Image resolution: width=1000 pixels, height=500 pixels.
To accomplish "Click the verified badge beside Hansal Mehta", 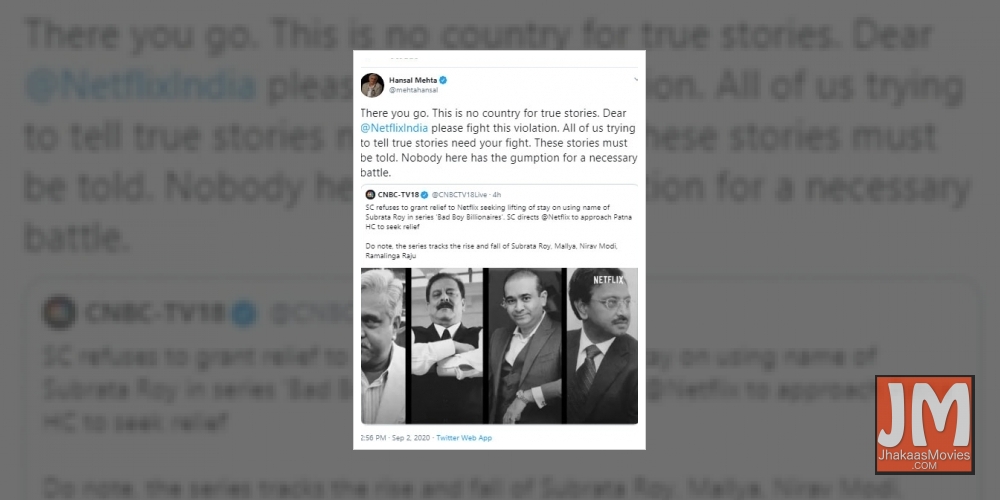I will (x=443, y=80).
